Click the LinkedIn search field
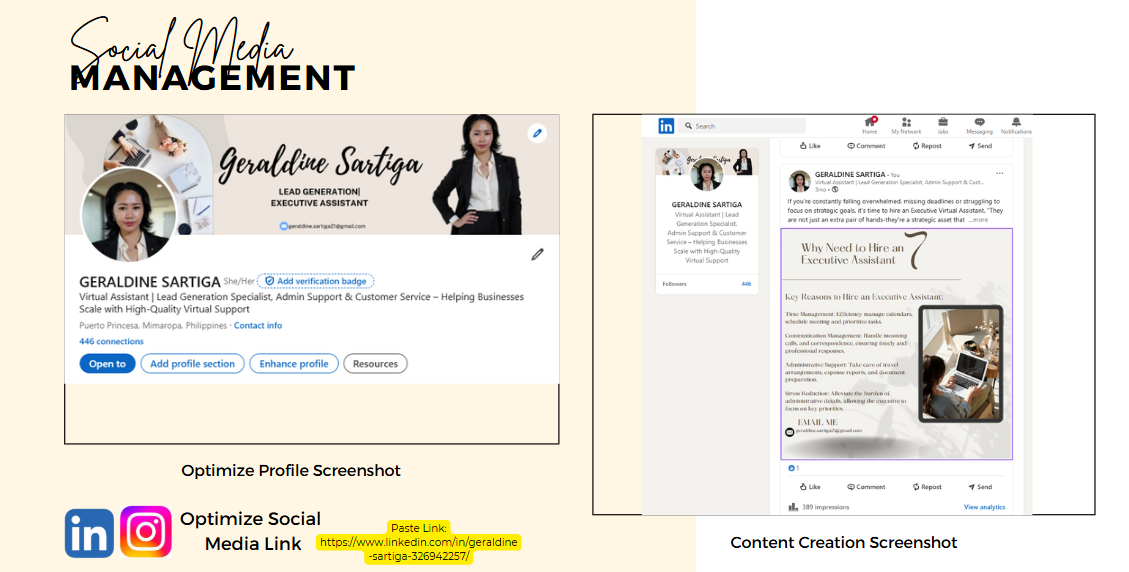1129x572 pixels. click(x=742, y=126)
